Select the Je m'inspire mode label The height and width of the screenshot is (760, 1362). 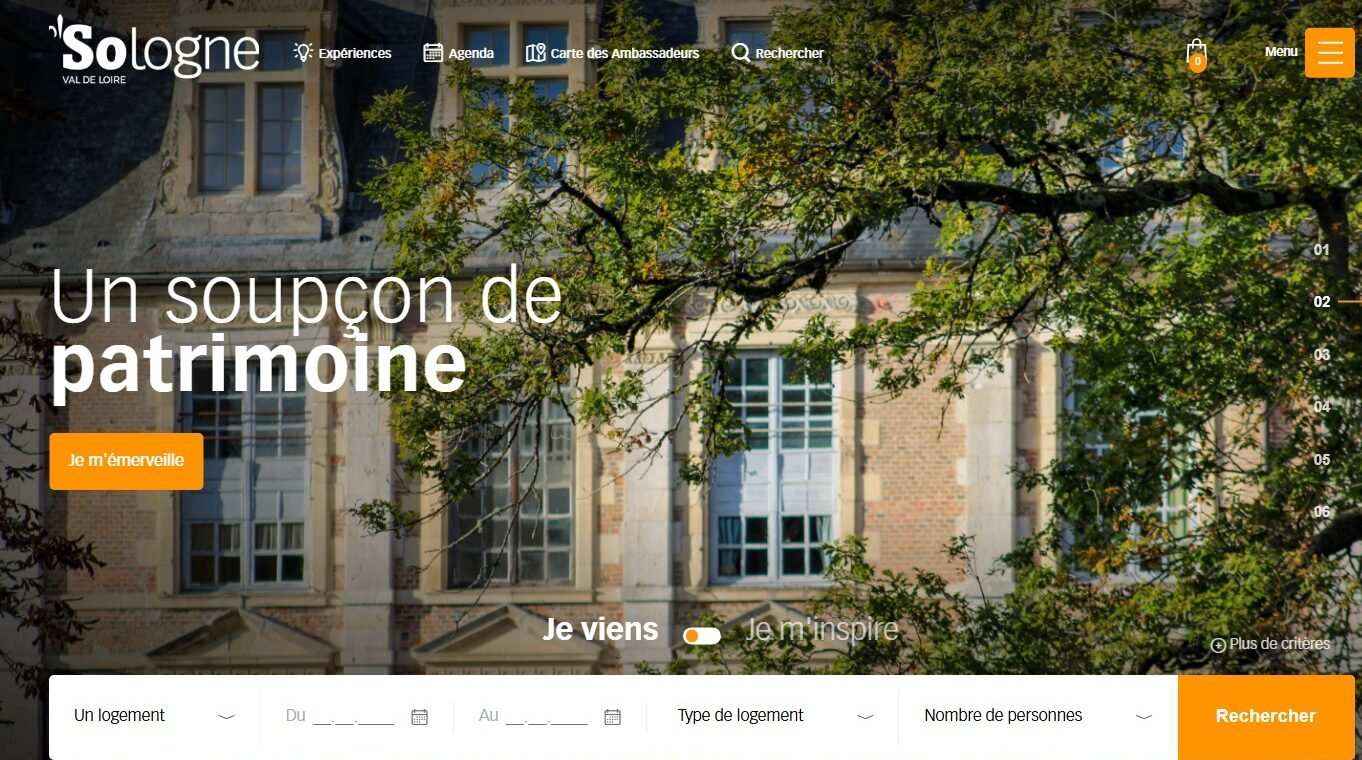click(821, 629)
